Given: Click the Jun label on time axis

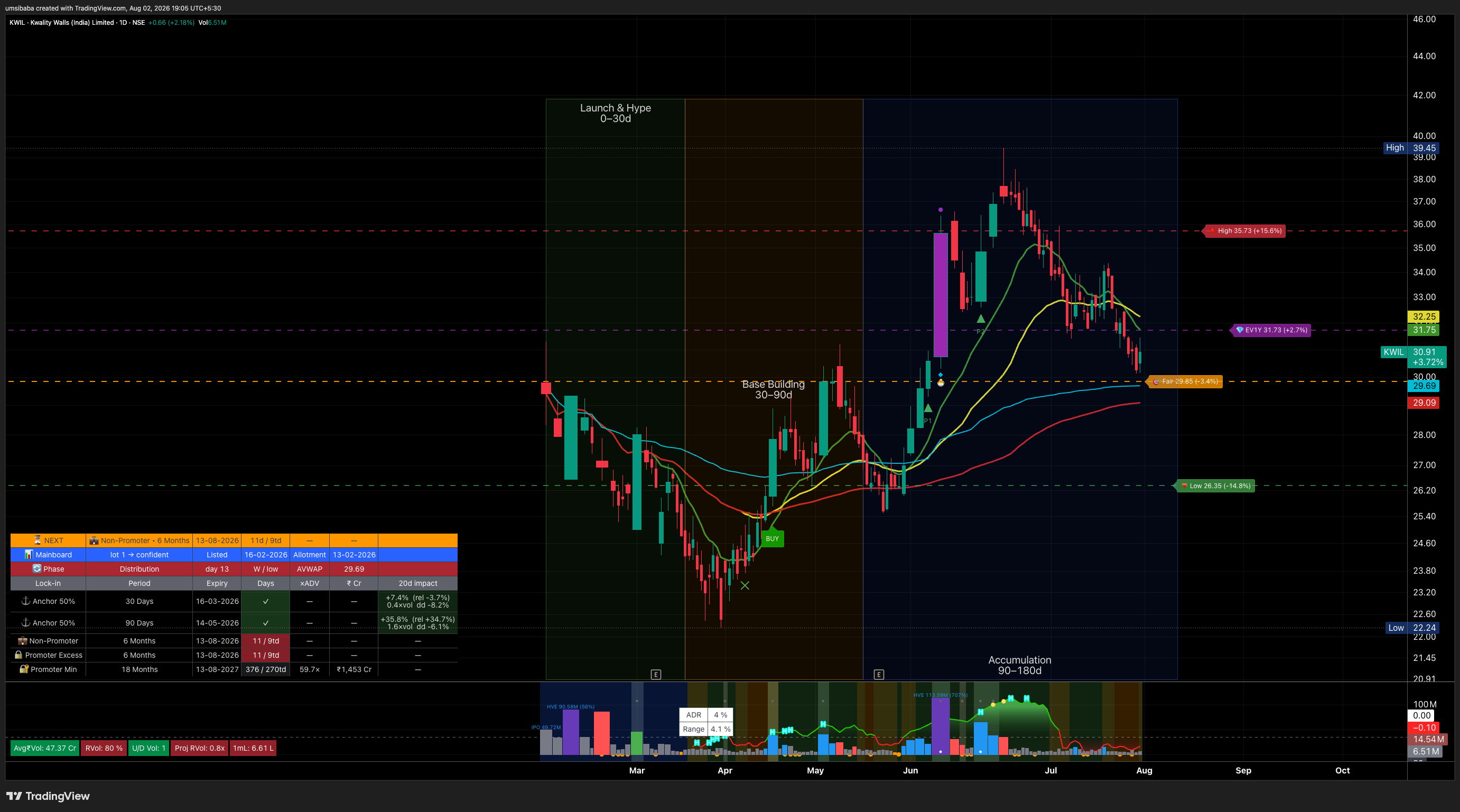Looking at the screenshot, I should click(910, 770).
